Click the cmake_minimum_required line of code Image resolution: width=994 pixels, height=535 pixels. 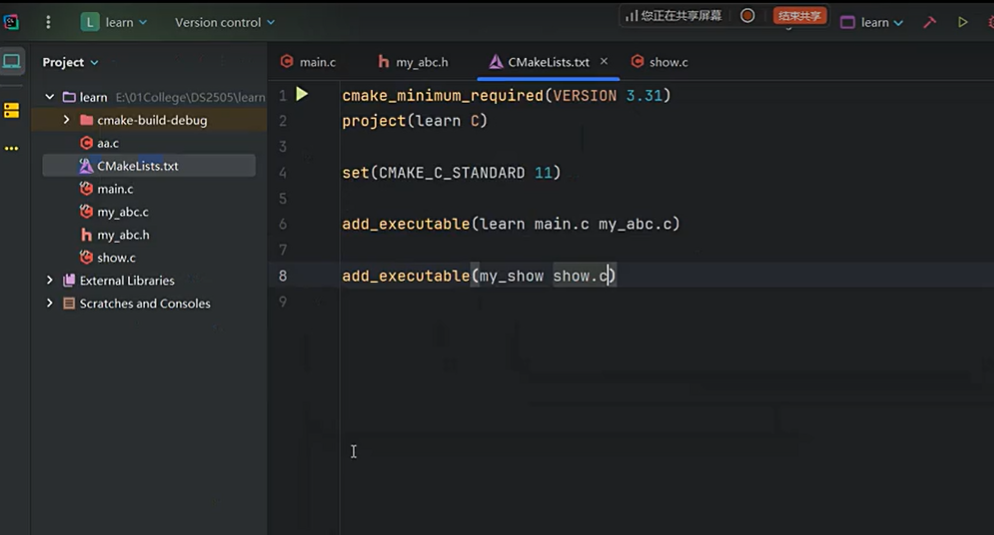click(506, 96)
